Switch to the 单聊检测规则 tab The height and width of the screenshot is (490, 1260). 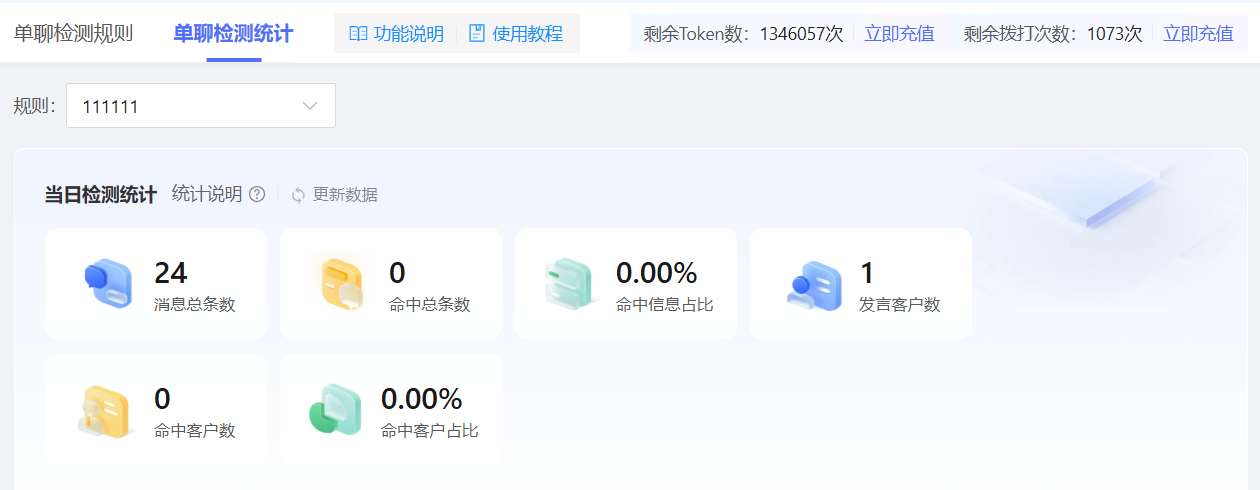[73, 34]
